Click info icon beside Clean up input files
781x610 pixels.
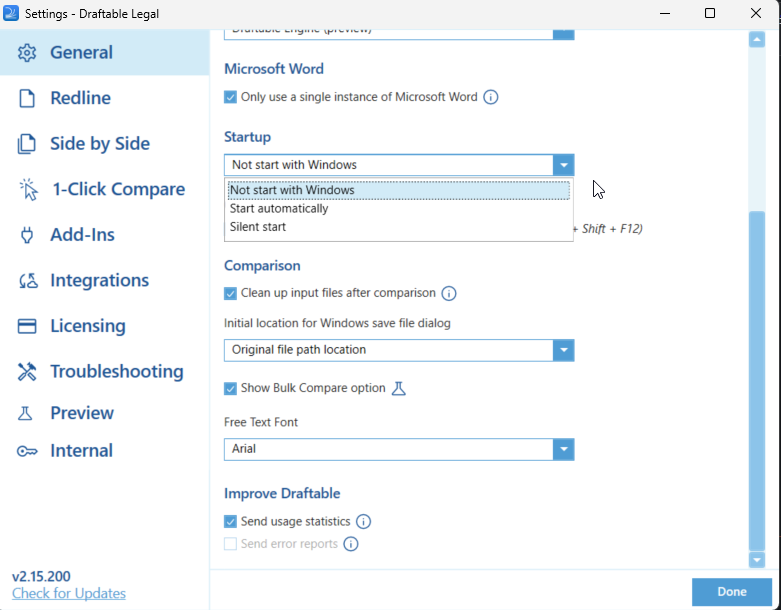tap(449, 293)
